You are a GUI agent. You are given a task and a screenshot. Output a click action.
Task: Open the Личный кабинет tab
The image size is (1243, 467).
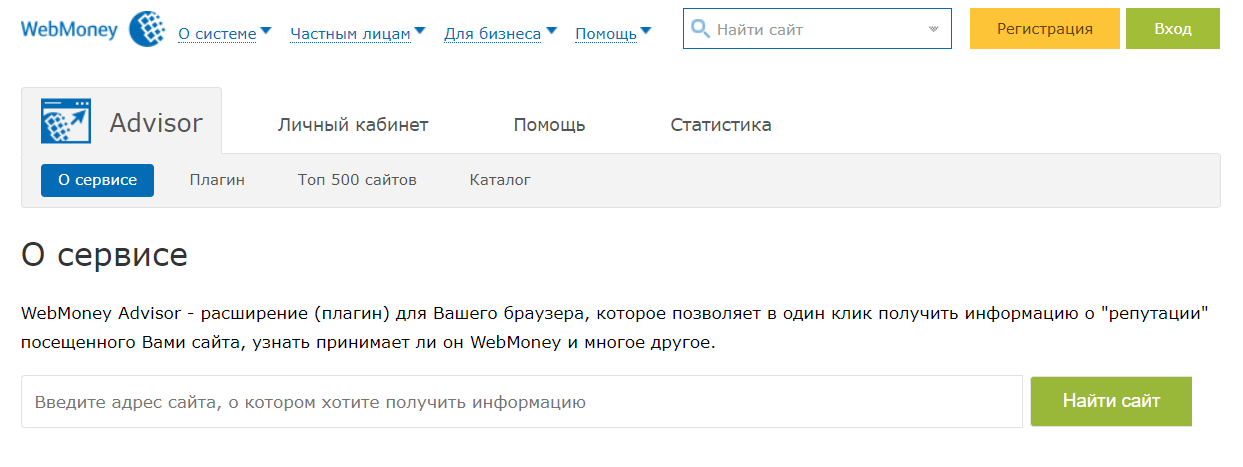[x=353, y=125]
